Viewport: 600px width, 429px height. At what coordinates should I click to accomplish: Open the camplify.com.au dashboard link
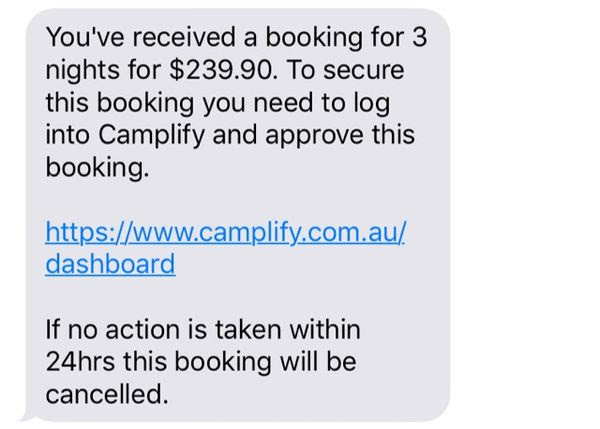[x=225, y=248]
